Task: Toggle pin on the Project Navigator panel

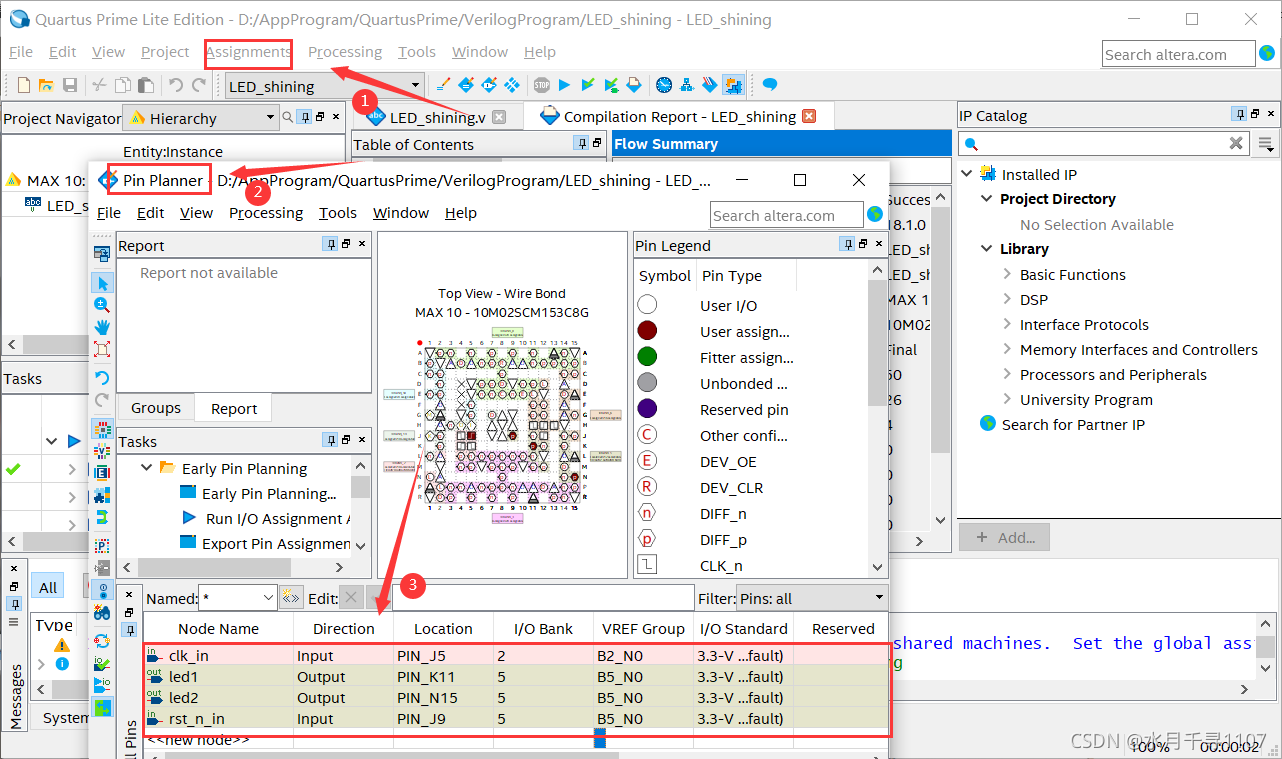Action: [x=306, y=118]
